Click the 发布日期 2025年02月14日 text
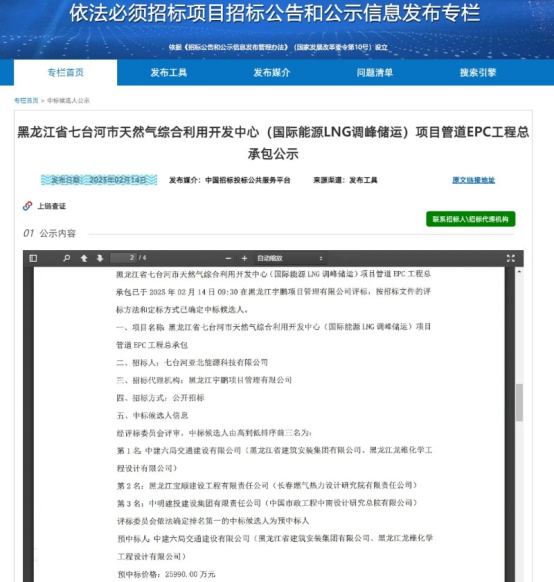The height and width of the screenshot is (582, 554). coord(99,180)
